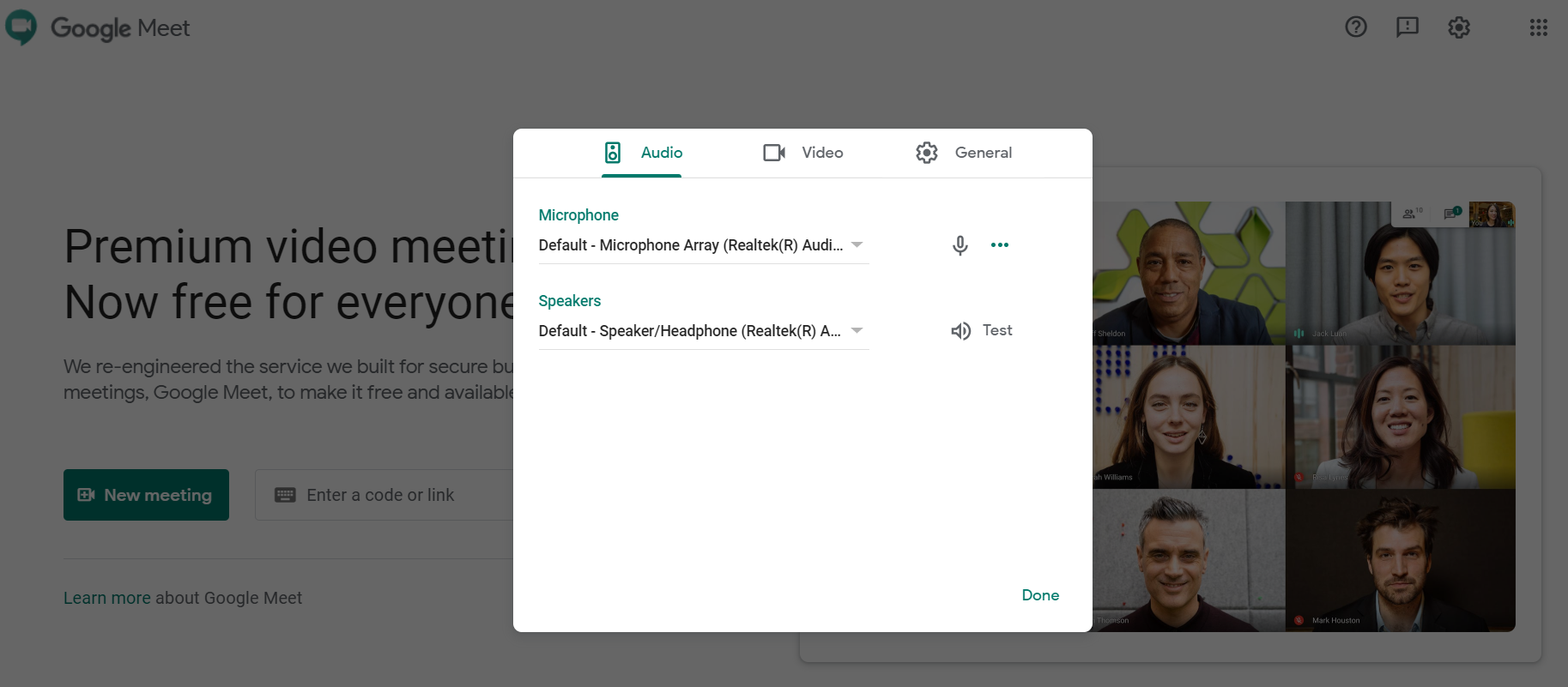Click the Microphone dropdown arrow
This screenshot has height=687, width=1568.
857,244
